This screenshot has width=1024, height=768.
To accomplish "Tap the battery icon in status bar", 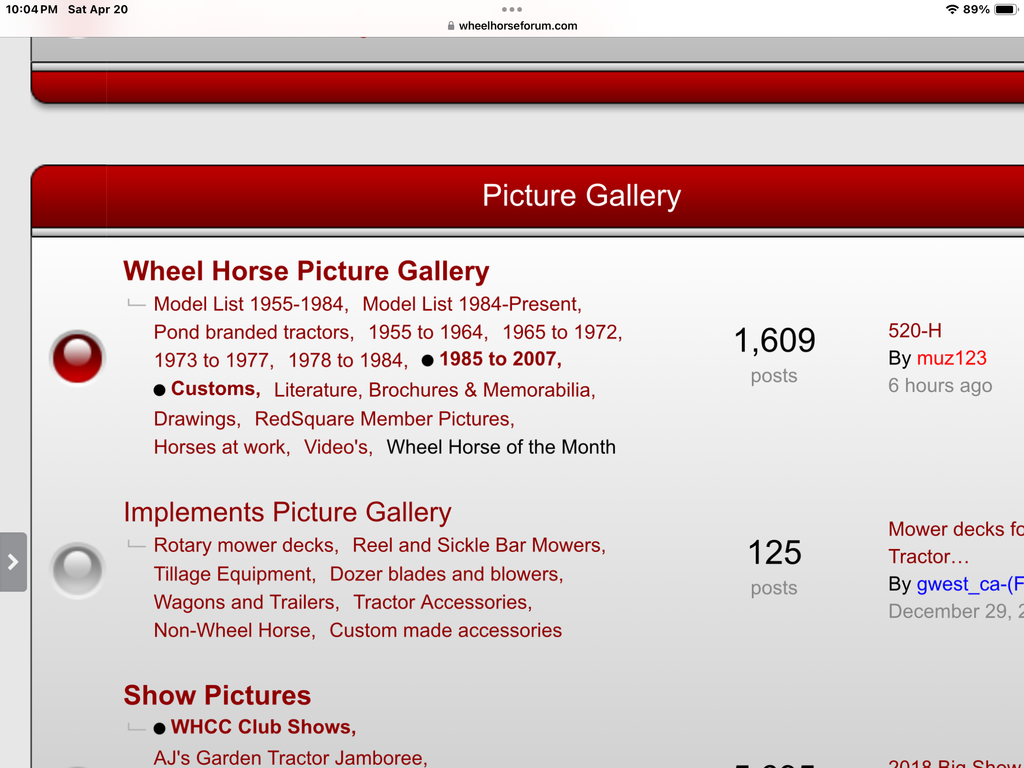I will coord(1005,10).
